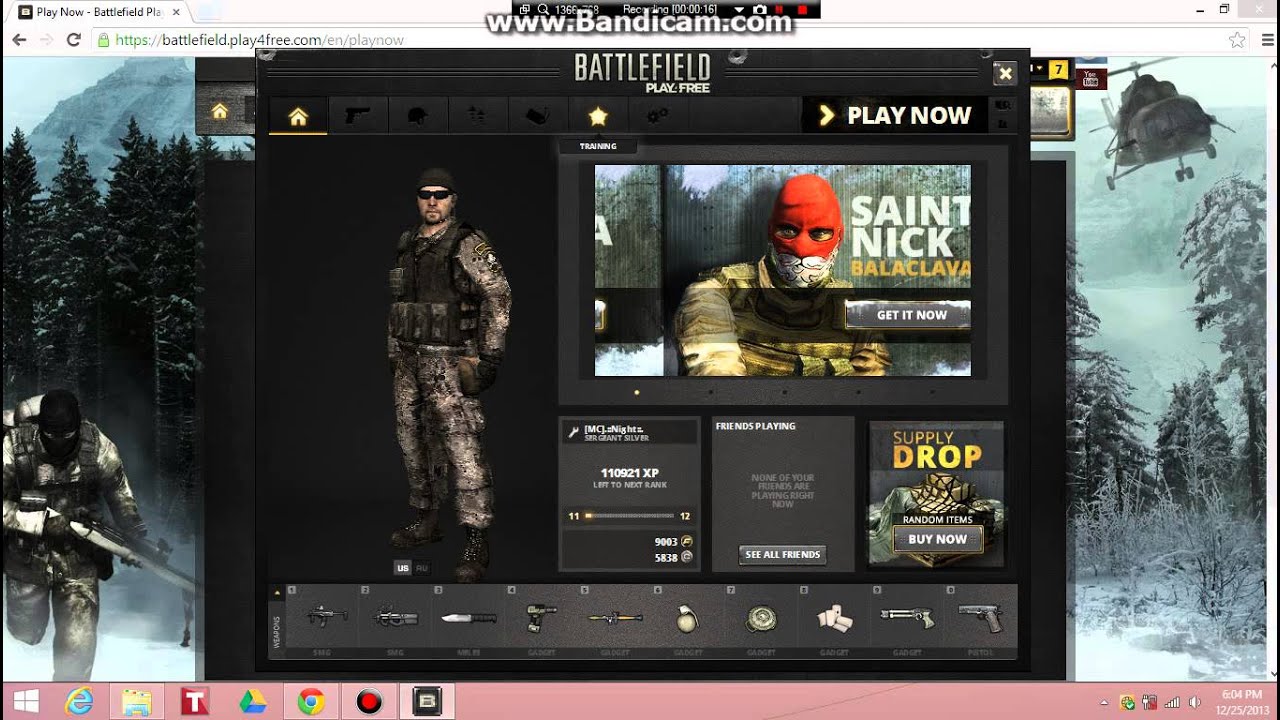Click the soldier class wrench icon
1280x720 pixels.
click(573, 432)
